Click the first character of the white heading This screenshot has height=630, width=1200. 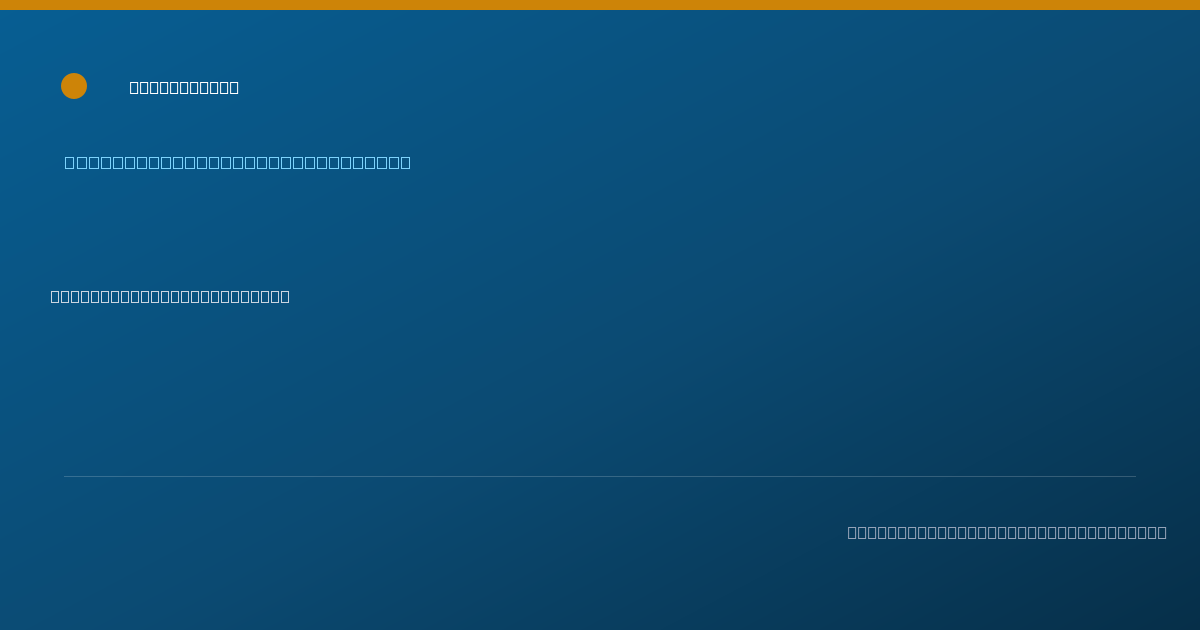(x=135, y=87)
